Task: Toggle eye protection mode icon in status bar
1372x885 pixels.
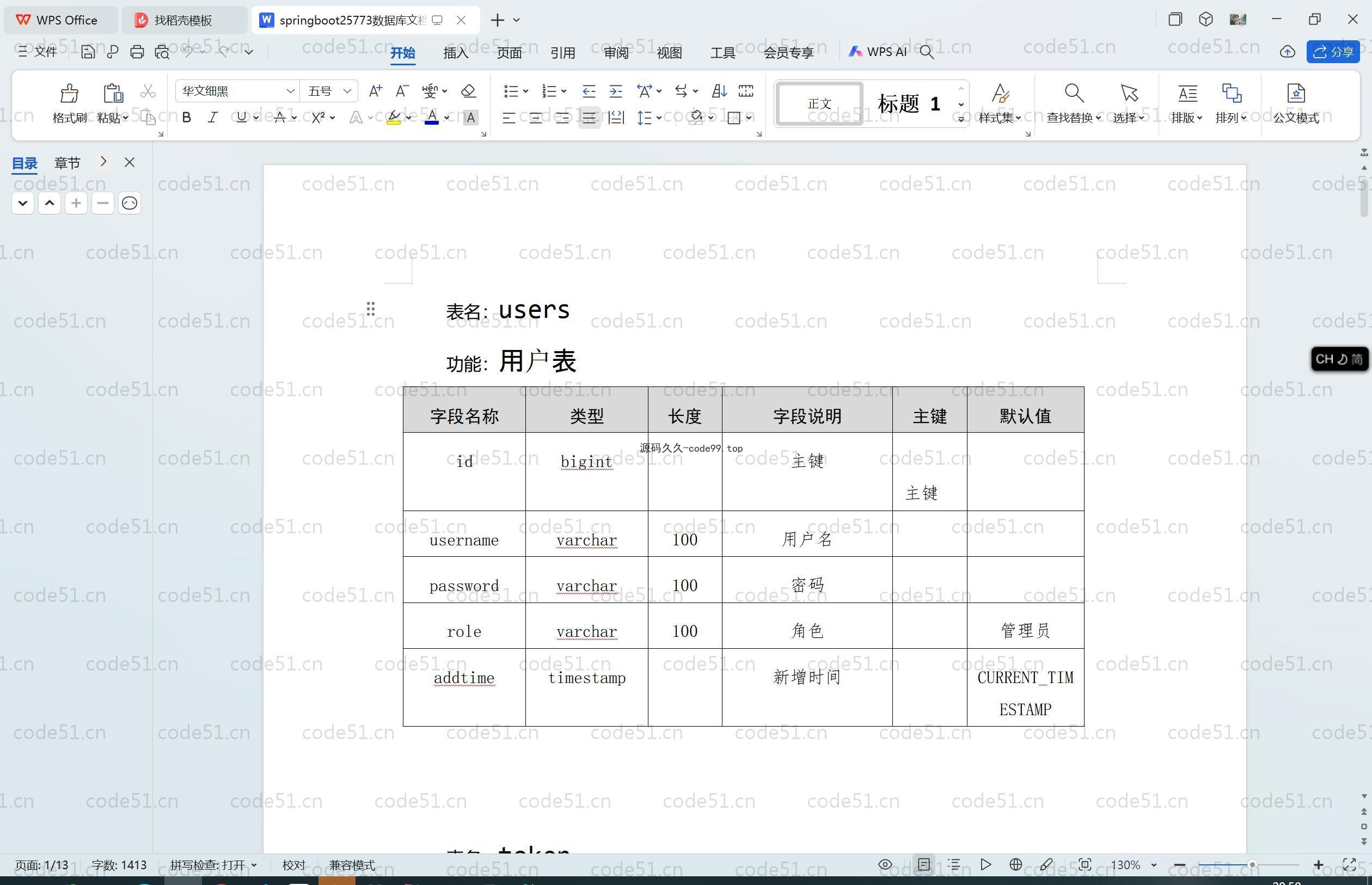Action: tap(885, 864)
